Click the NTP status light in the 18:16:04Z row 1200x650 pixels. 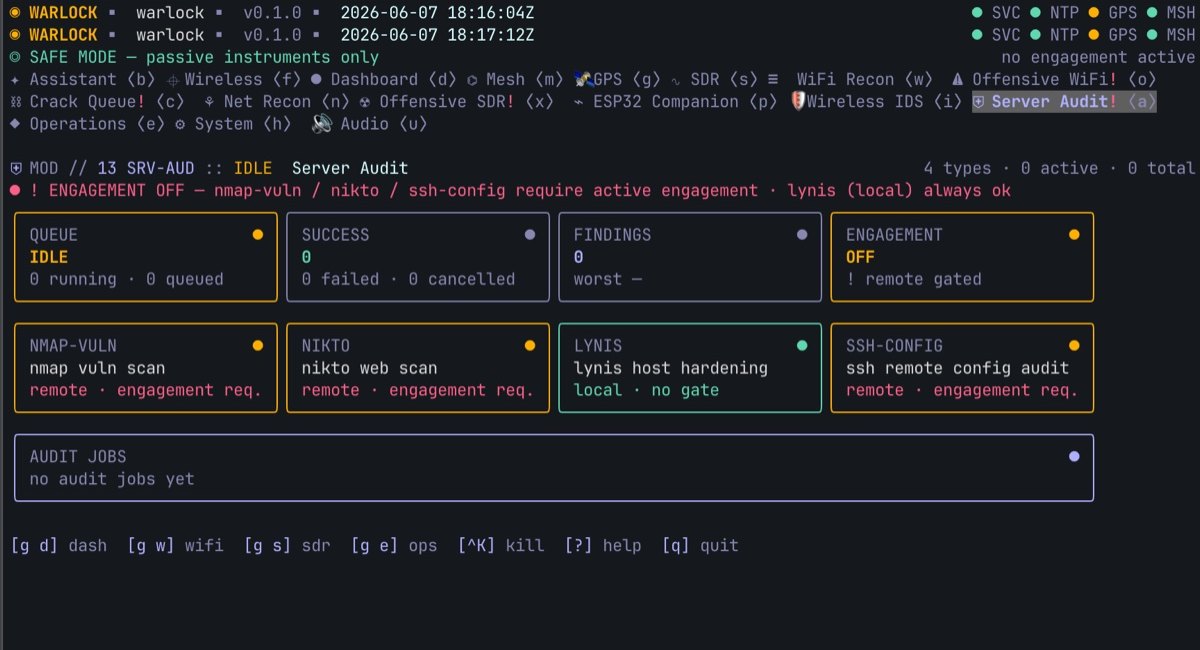click(x=1035, y=13)
